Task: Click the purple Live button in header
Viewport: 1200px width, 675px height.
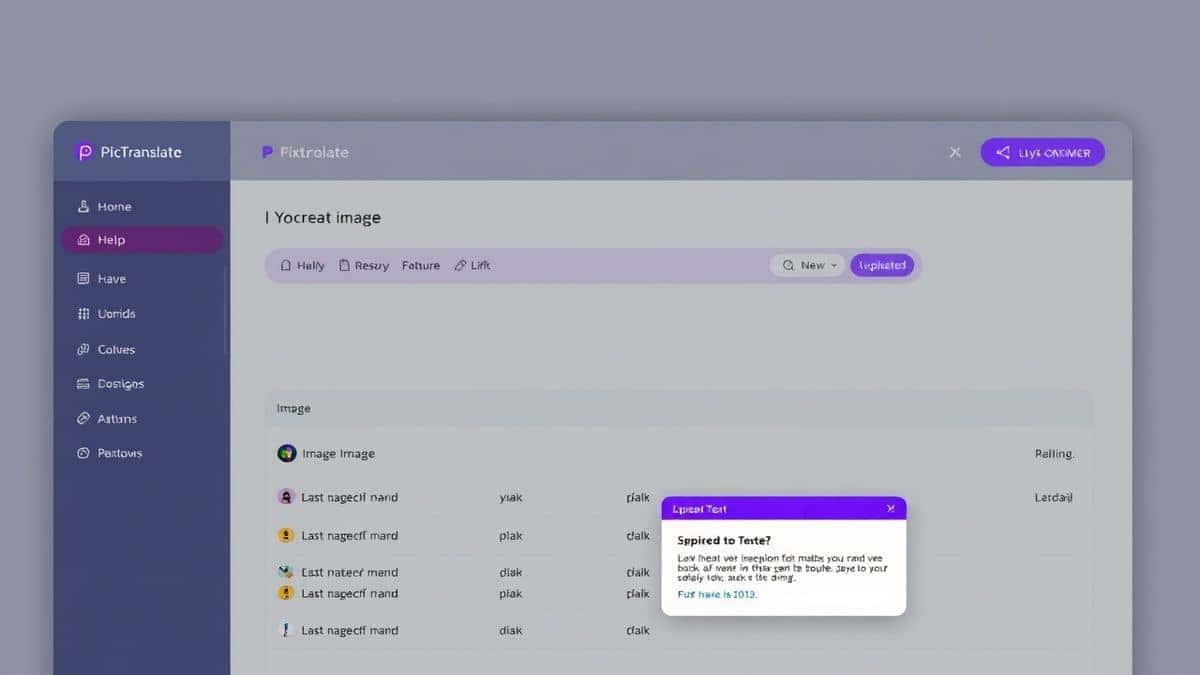Action: tap(1043, 152)
